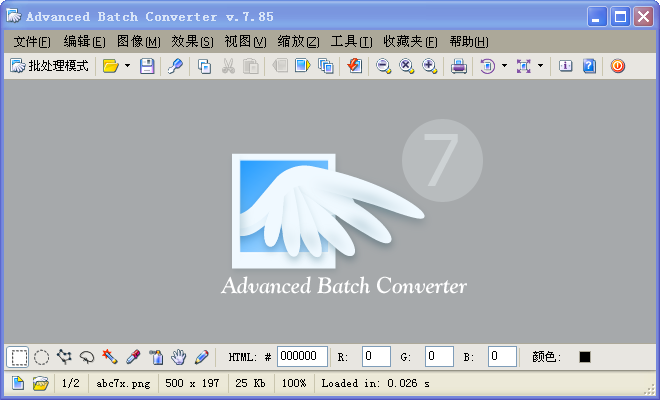The height and width of the screenshot is (400, 660).
Task: Click the new document status bar icon
Action: tap(18, 383)
